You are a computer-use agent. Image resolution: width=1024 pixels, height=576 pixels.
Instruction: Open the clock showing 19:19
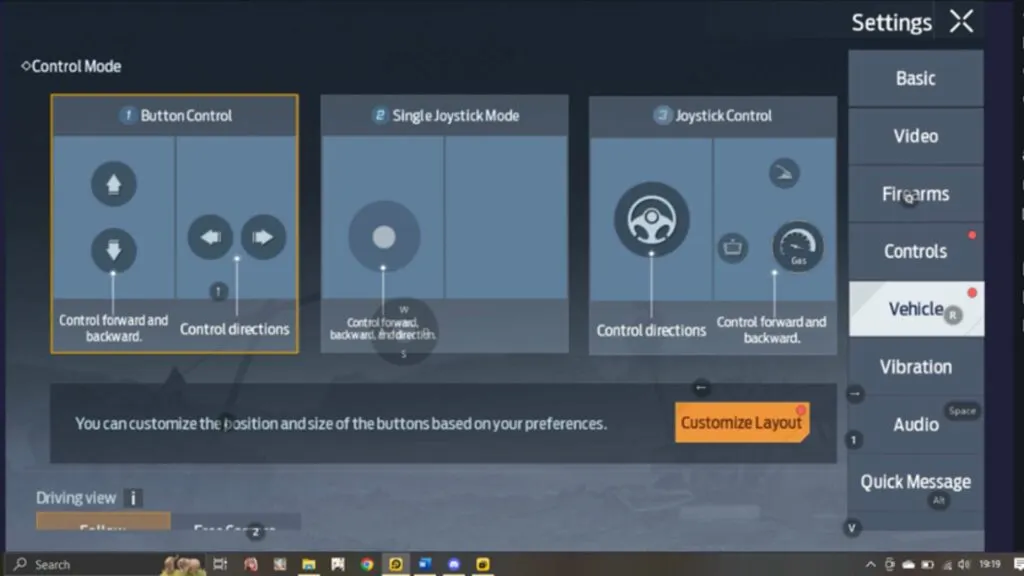(x=990, y=564)
